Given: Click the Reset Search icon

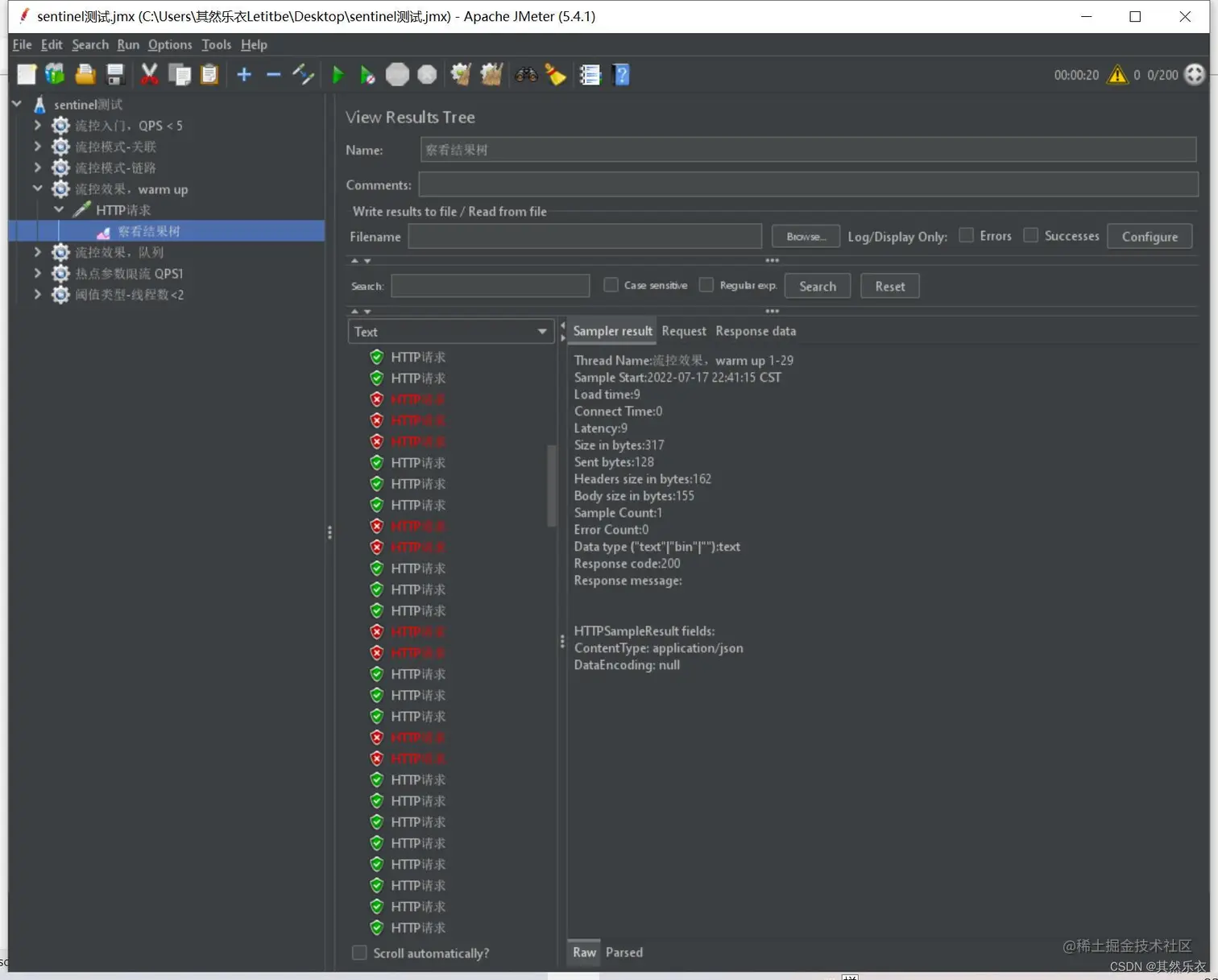Looking at the screenshot, I should (556, 75).
